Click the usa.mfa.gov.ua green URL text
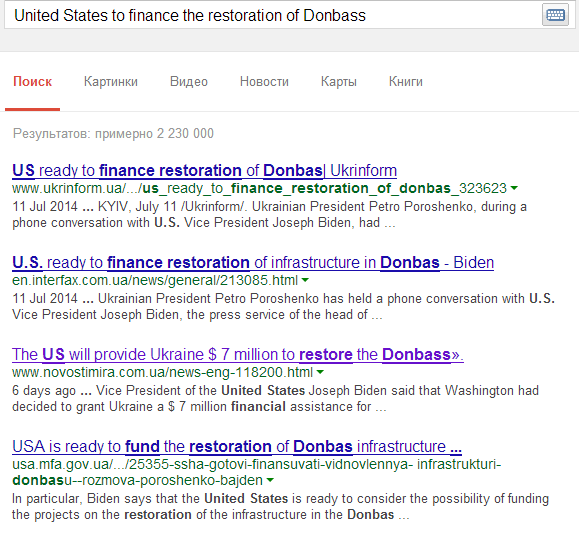 pyautogui.click(x=257, y=472)
